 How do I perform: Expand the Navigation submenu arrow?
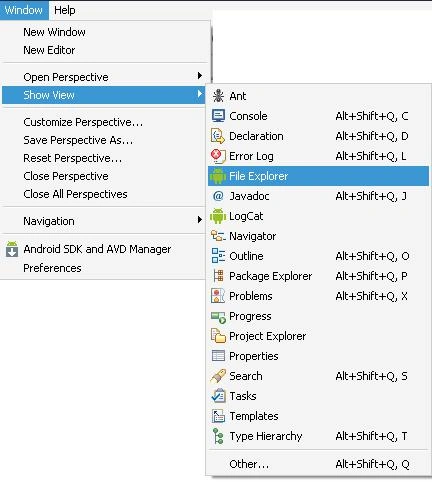click(199, 220)
